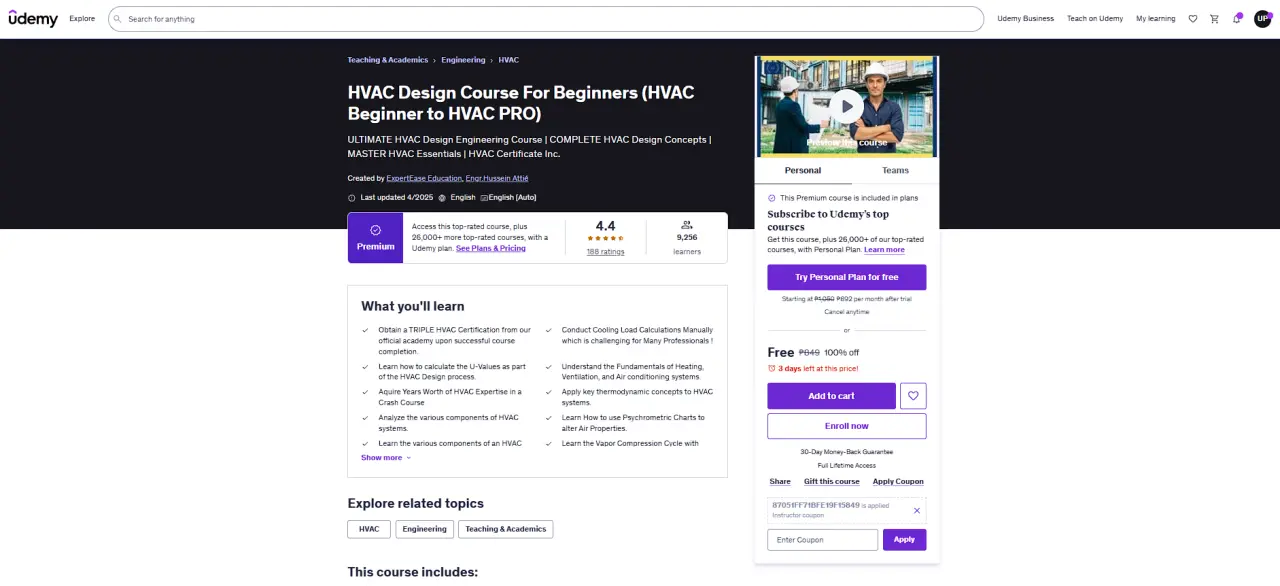The image size is (1280, 586).
Task: Open the shopping cart icon
Action: pyautogui.click(x=1214, y=19)
